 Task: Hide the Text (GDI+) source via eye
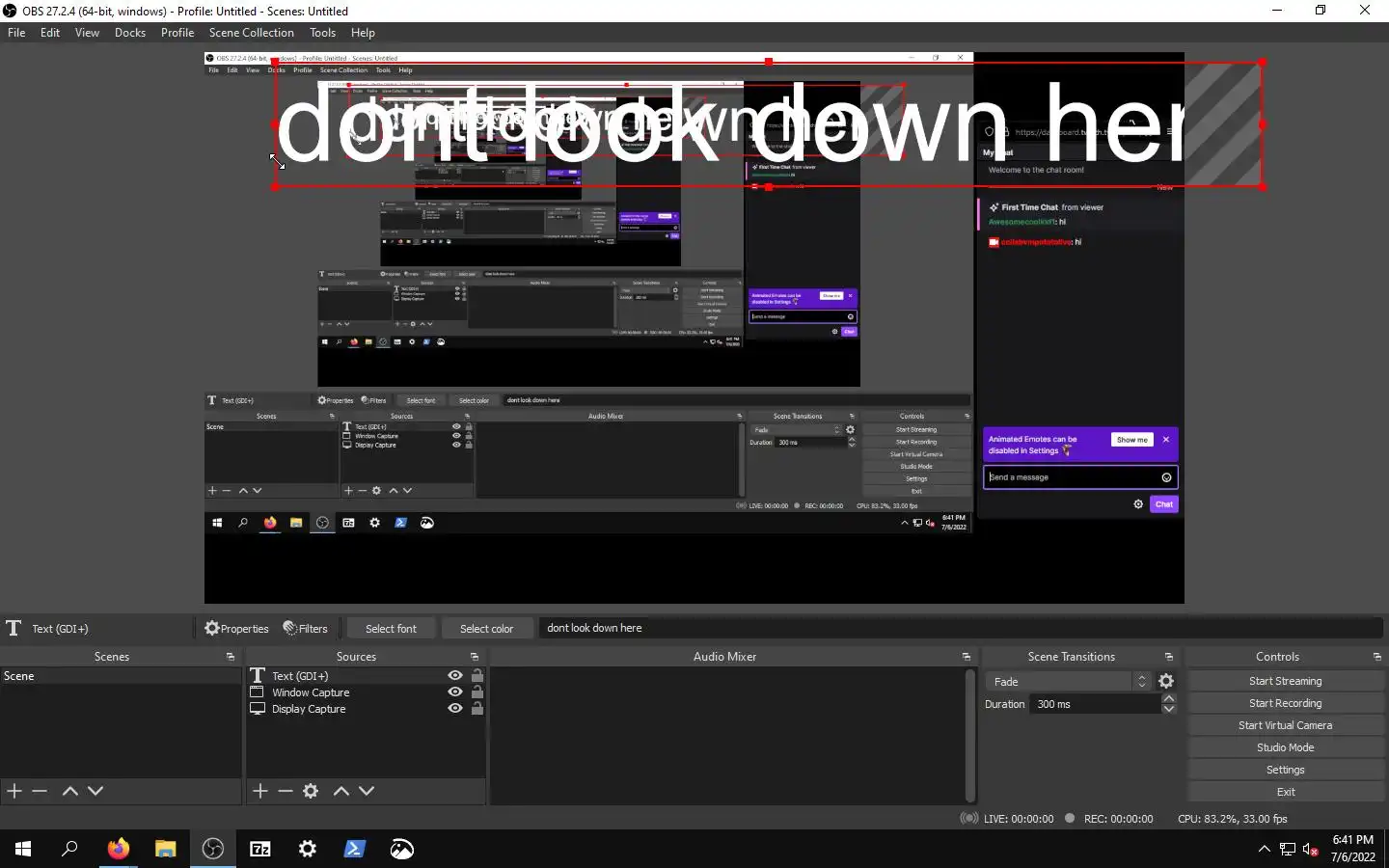pos(455,675)
